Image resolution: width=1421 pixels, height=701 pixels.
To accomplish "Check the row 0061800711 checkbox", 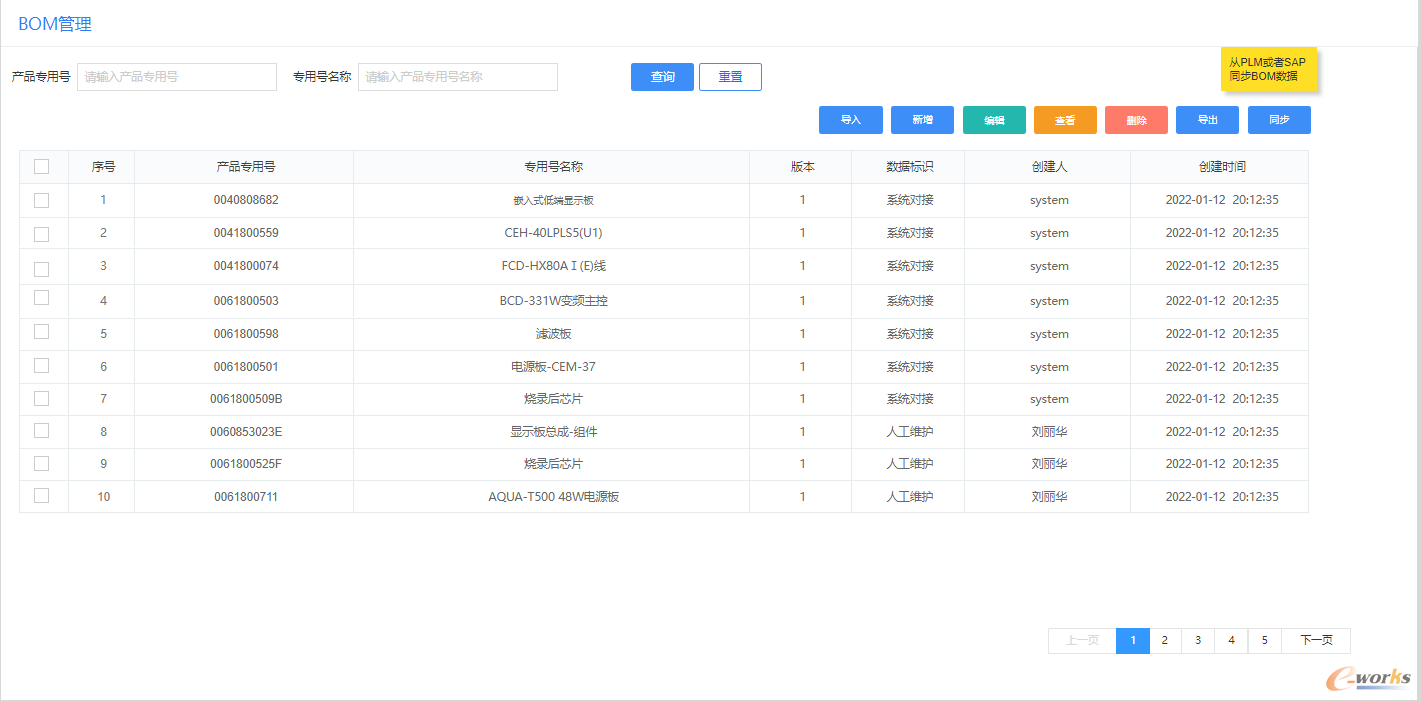I will 41,495.
